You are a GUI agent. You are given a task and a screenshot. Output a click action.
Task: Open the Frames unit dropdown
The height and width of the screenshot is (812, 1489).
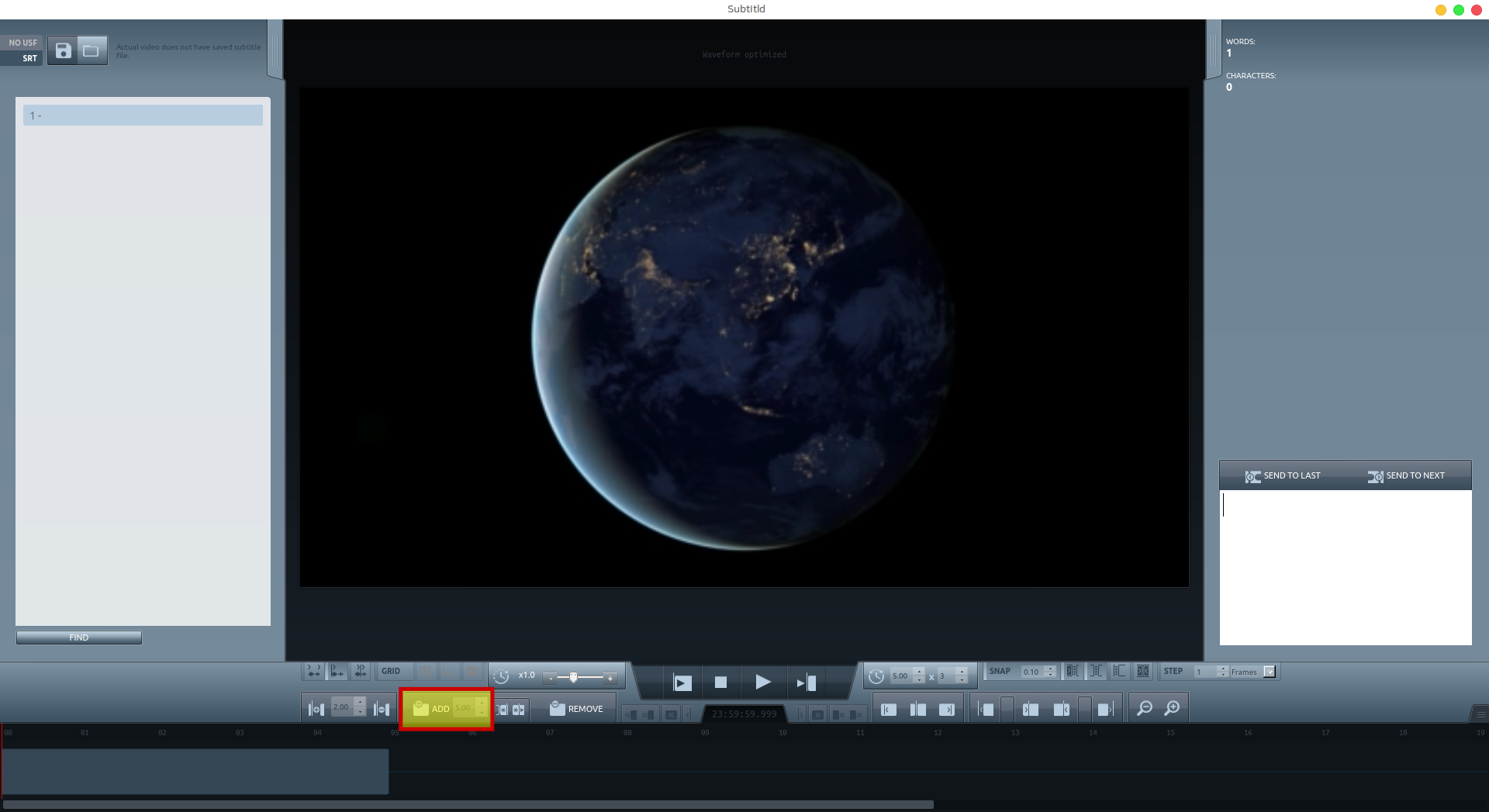(1269, 672)
